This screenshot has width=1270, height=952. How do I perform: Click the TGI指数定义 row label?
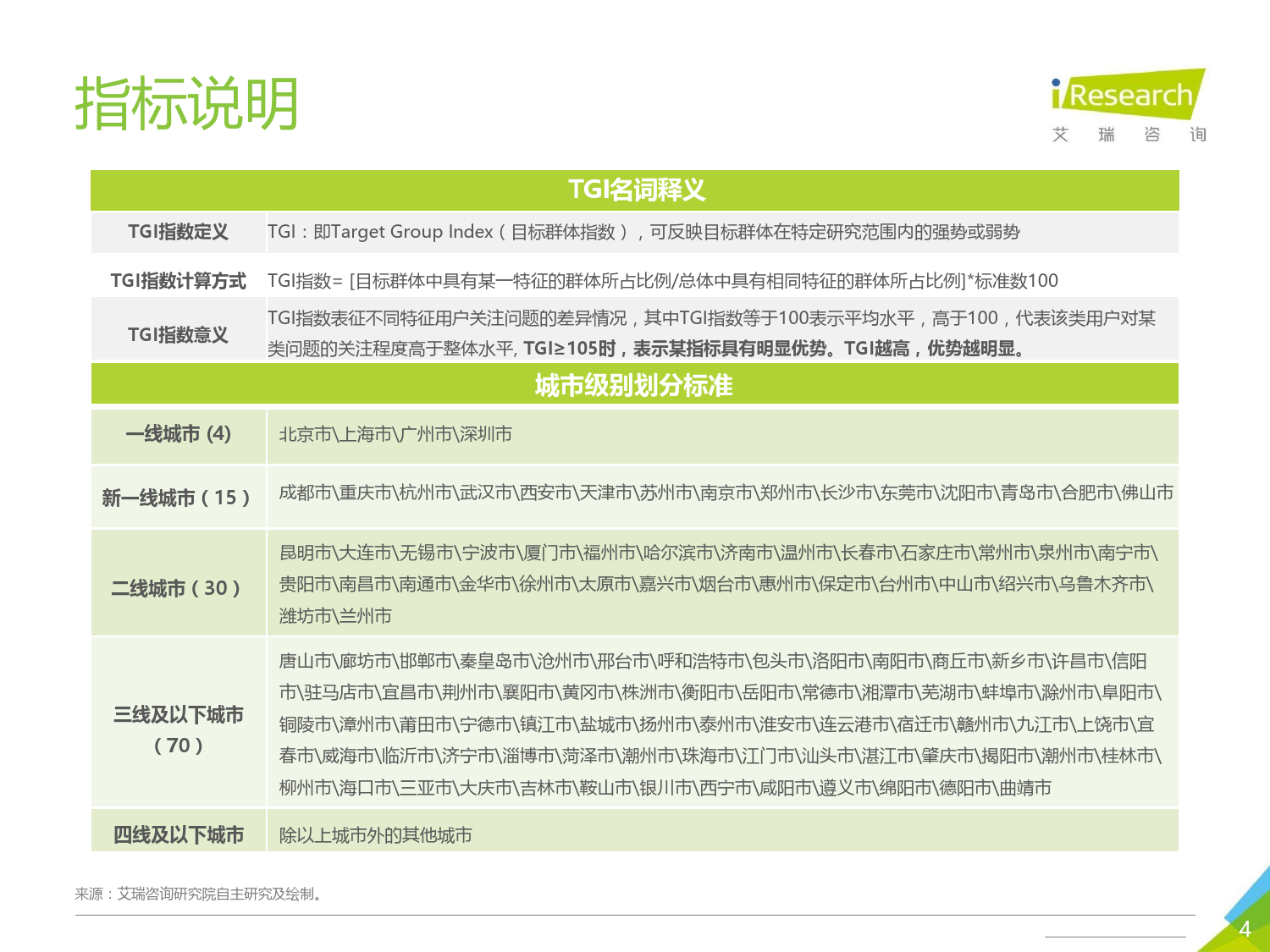(178, 232)
